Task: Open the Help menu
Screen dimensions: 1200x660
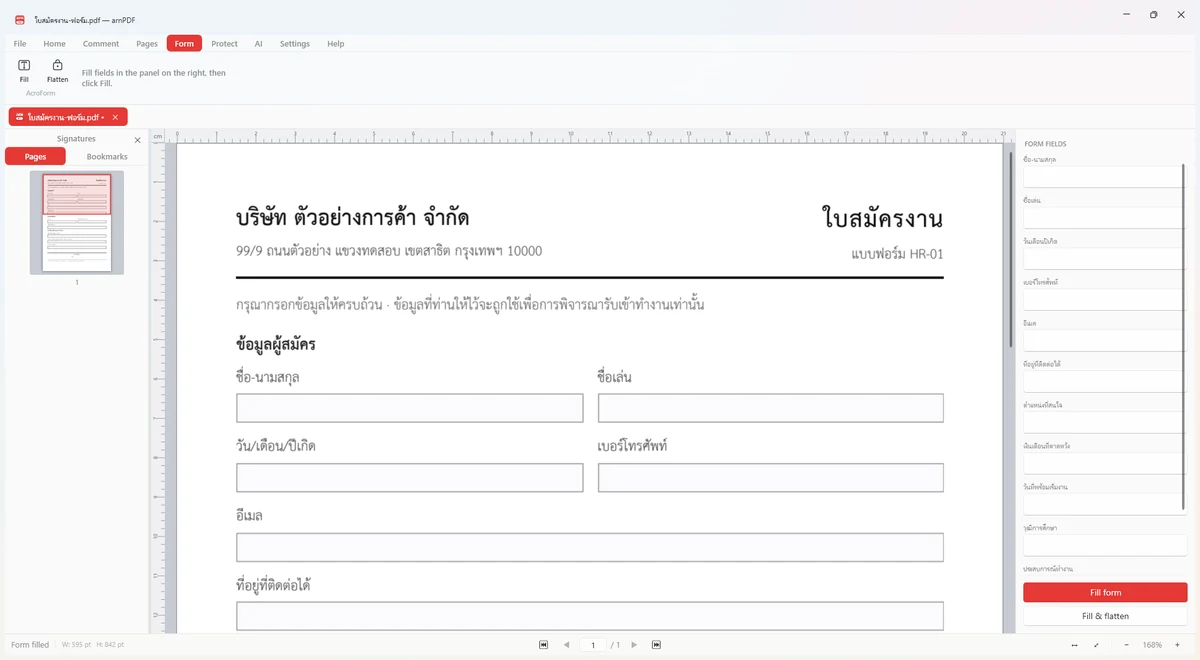Action: click(336, 44)
